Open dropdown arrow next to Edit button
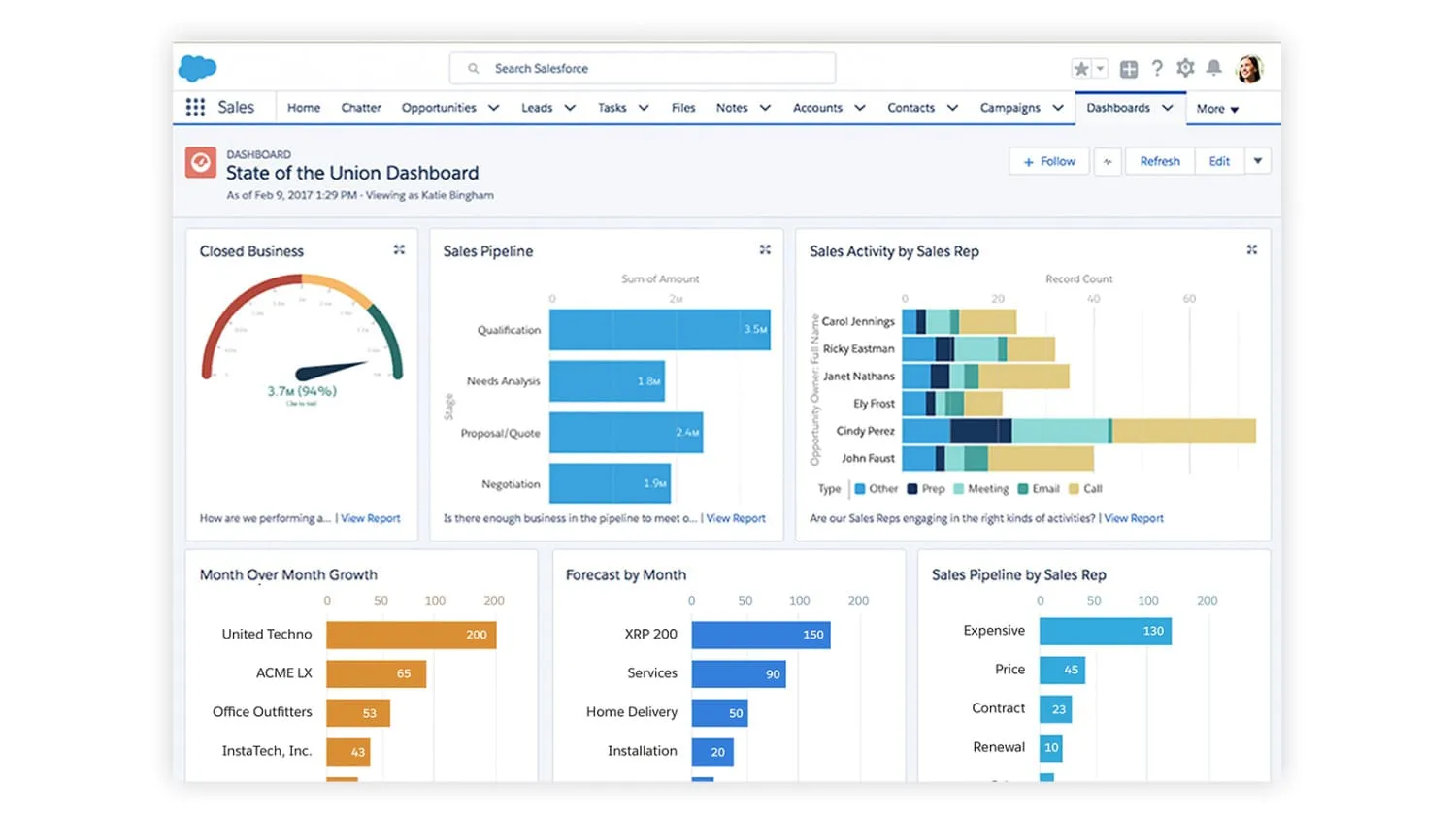1456x819 pixels. [1258, 161]
